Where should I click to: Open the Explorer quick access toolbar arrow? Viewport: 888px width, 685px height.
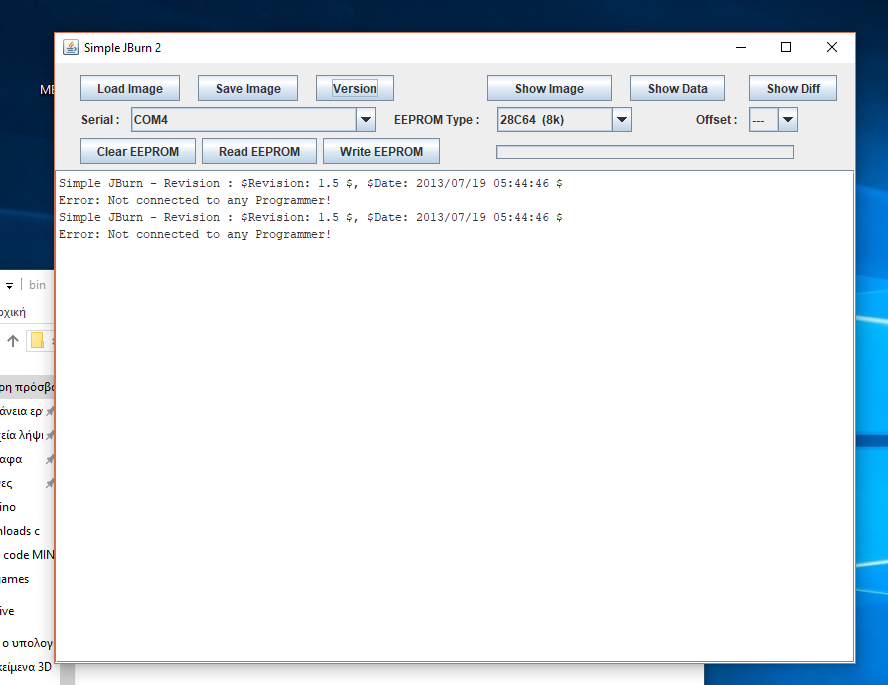tap(9, 286)
